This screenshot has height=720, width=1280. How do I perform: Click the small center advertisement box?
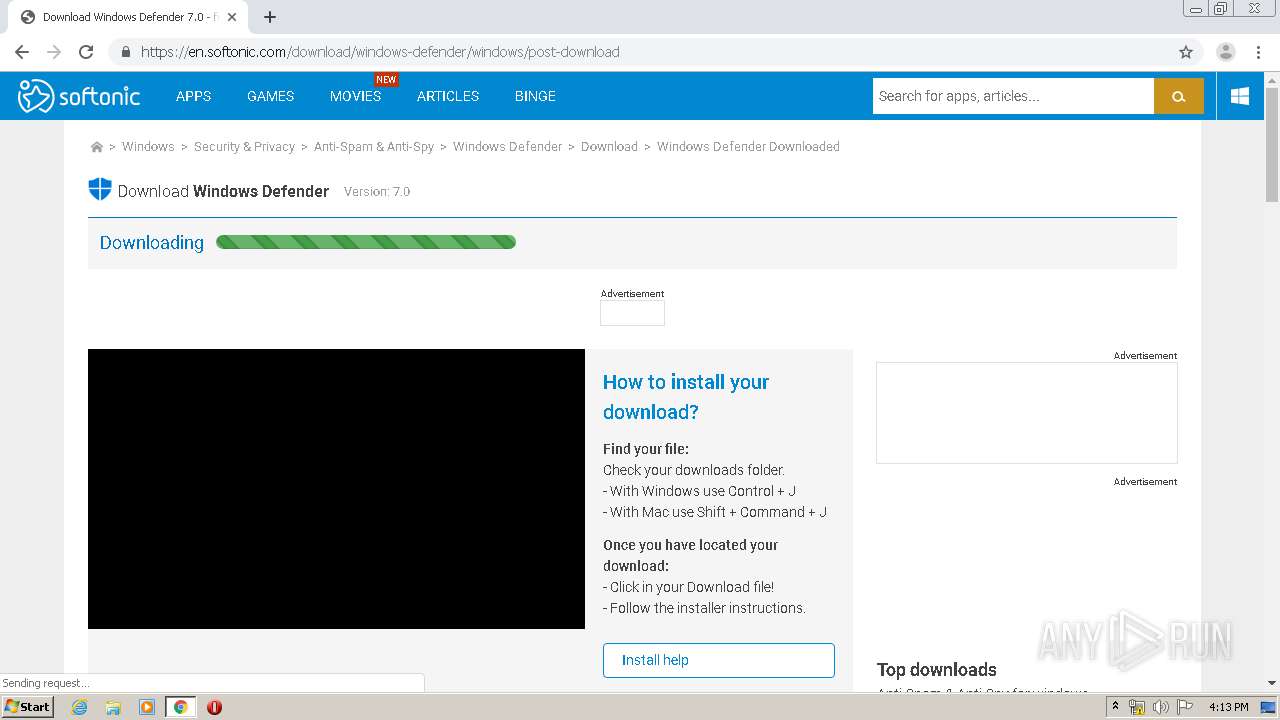point(632,313)
